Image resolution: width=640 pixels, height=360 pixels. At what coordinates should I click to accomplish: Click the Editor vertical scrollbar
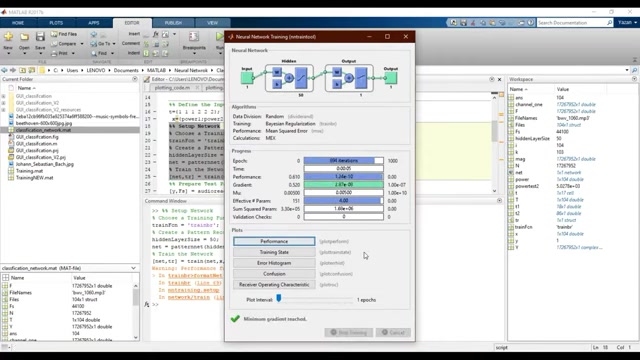(494, 143)
